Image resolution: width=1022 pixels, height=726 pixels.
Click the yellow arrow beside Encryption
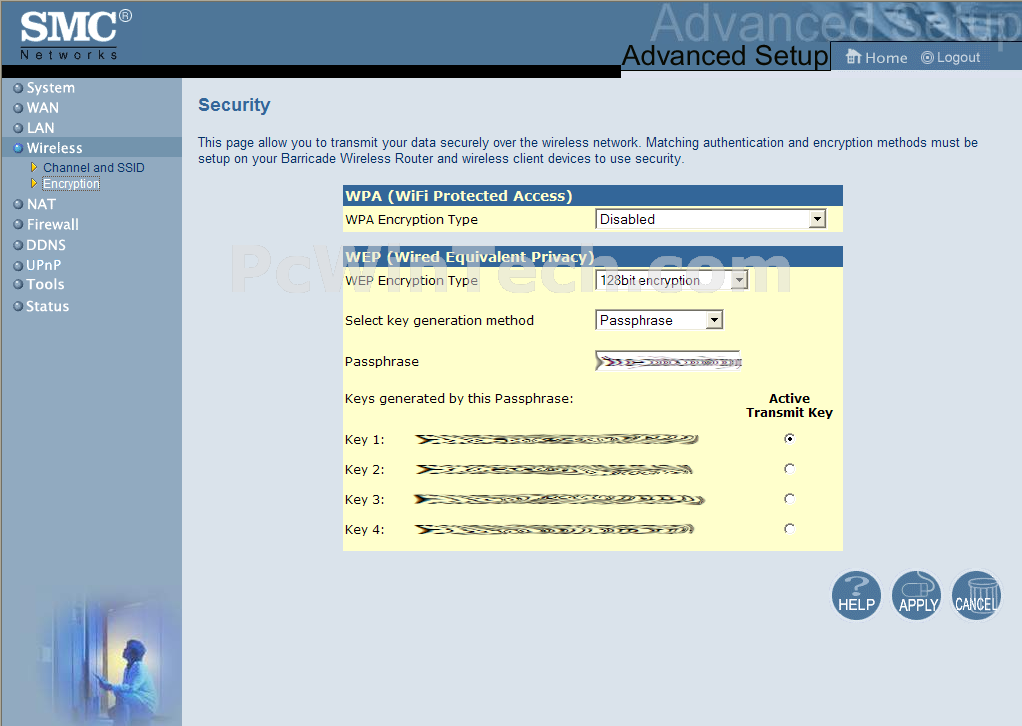point(34,184)
